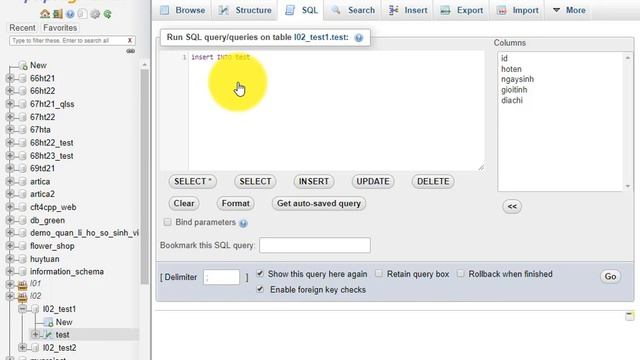Open the settings gear icon in sidebar
This screenshot has width=640, height=360.
click(x=95, y=14)
